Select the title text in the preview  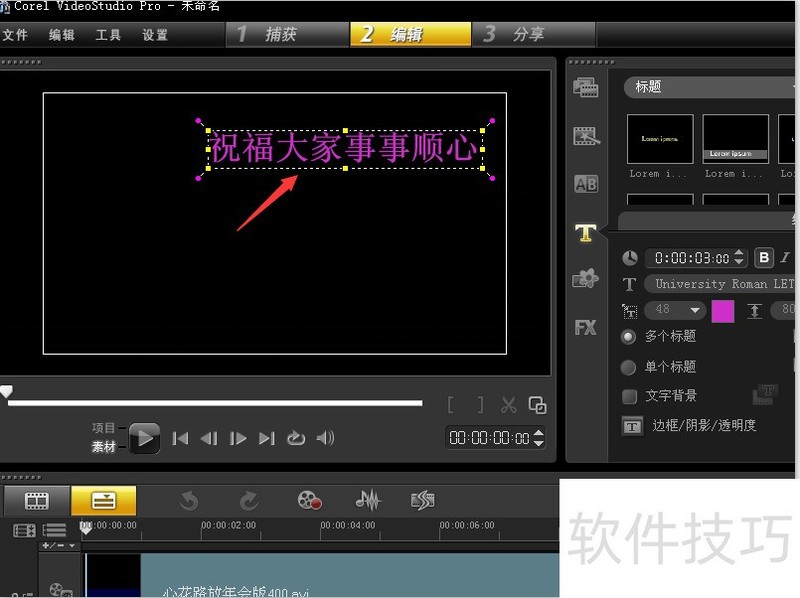coord(344,148)
